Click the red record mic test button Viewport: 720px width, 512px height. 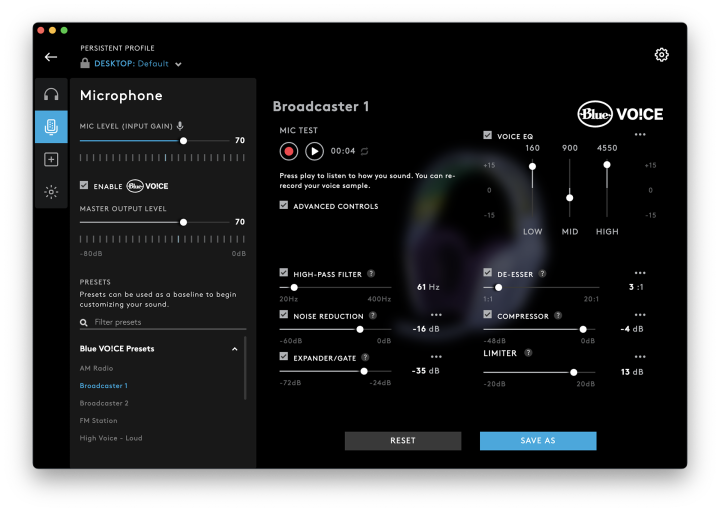(x=289, y=151)
